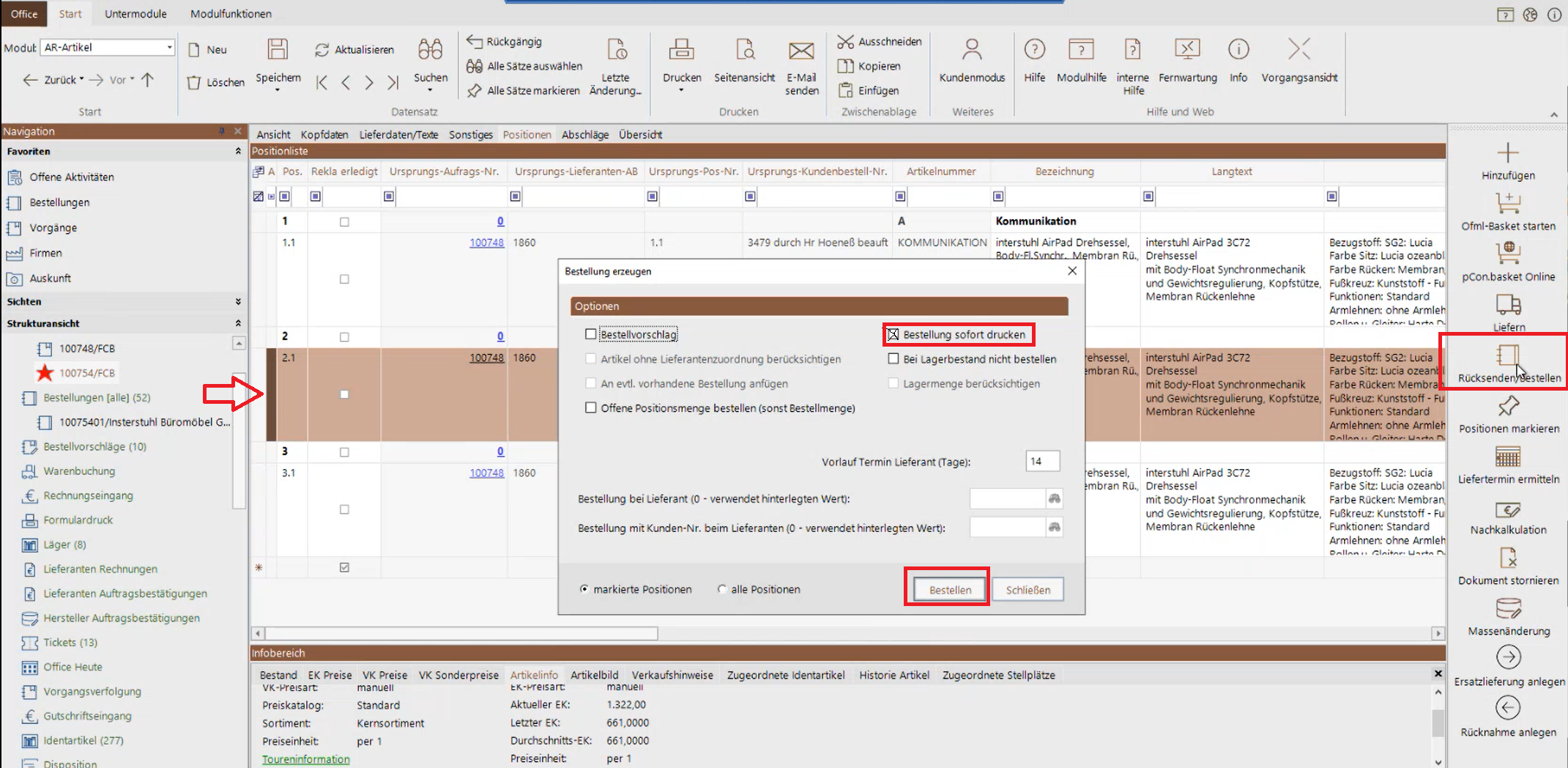Start Ofml-Basket from right sidebar
This screenshot has height=768, width=1568.
tap(1508, 204)
